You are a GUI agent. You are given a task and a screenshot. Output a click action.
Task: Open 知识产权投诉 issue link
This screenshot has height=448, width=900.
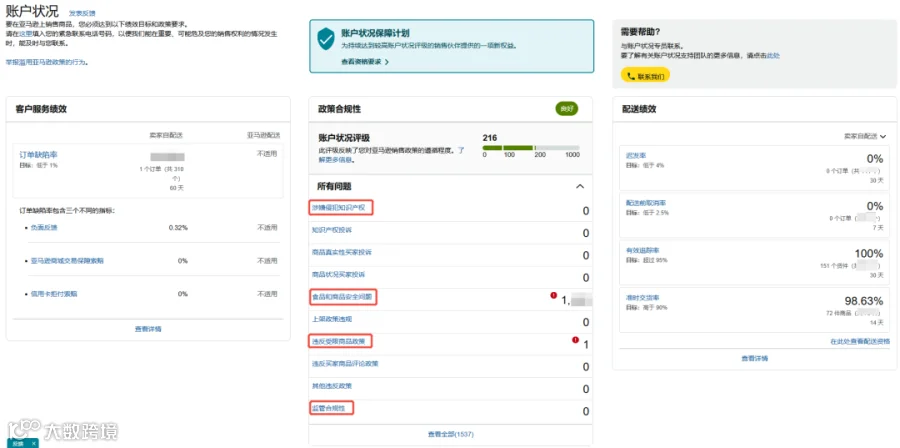(331, 230)
